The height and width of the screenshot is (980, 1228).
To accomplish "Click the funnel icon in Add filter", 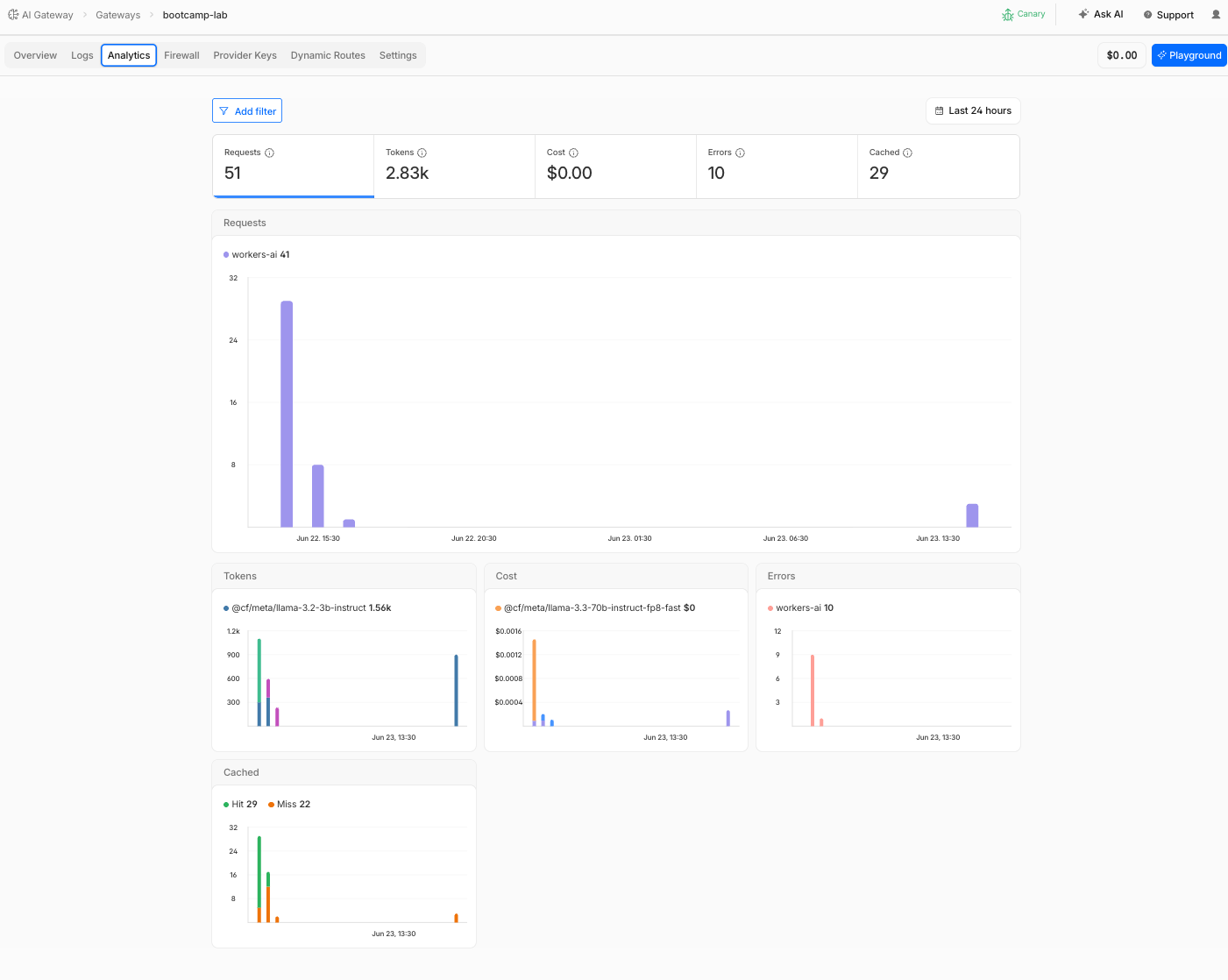I will pos(224,111).
